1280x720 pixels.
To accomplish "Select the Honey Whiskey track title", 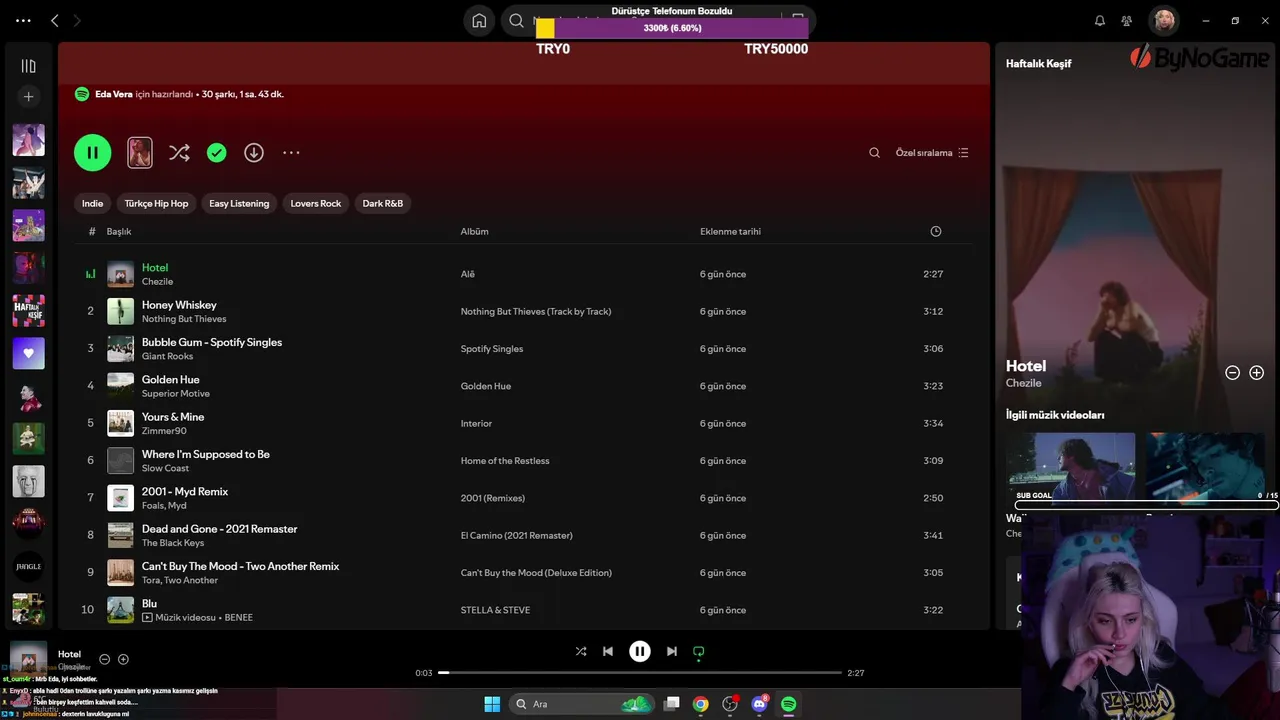I will [179, 305].
